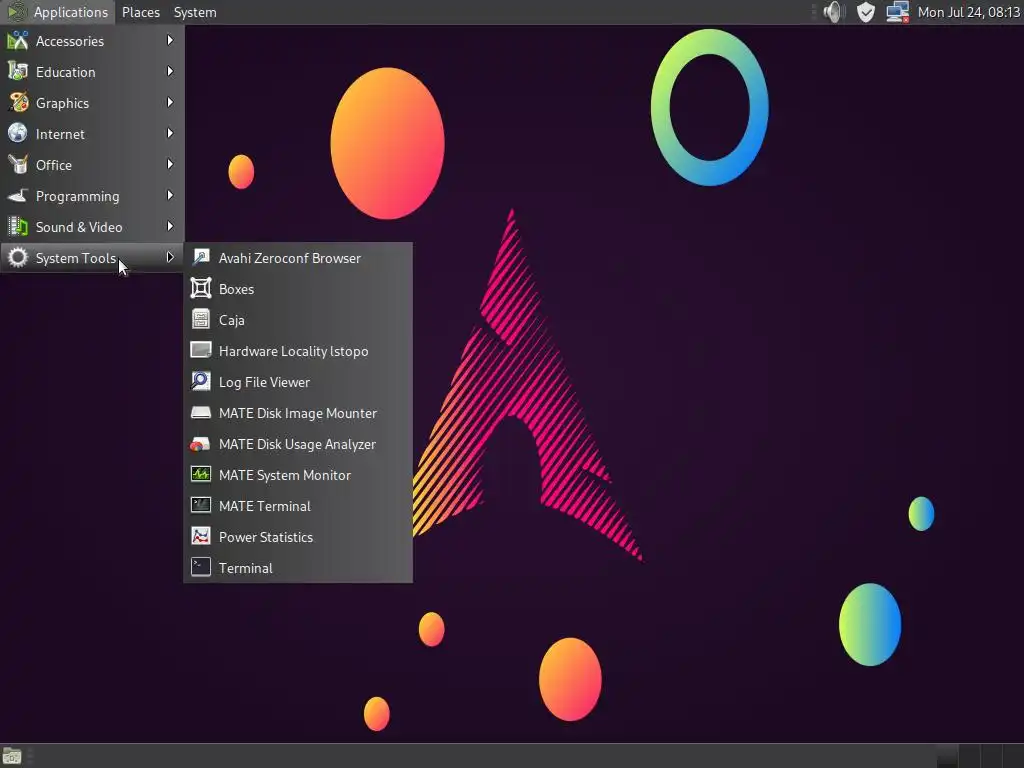Launch Power Statistics
The image size is (1024, 768).
pos(298,537)
